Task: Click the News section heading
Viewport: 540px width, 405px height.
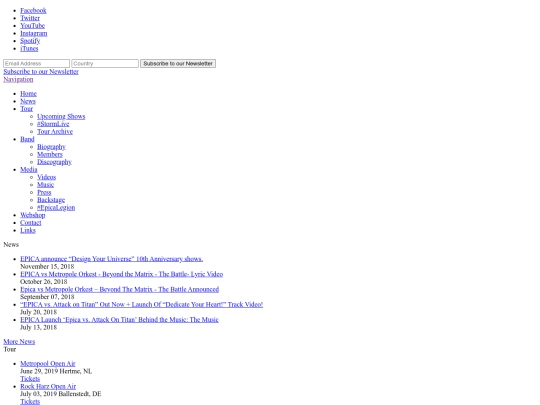Action: (x=11, y=245)
